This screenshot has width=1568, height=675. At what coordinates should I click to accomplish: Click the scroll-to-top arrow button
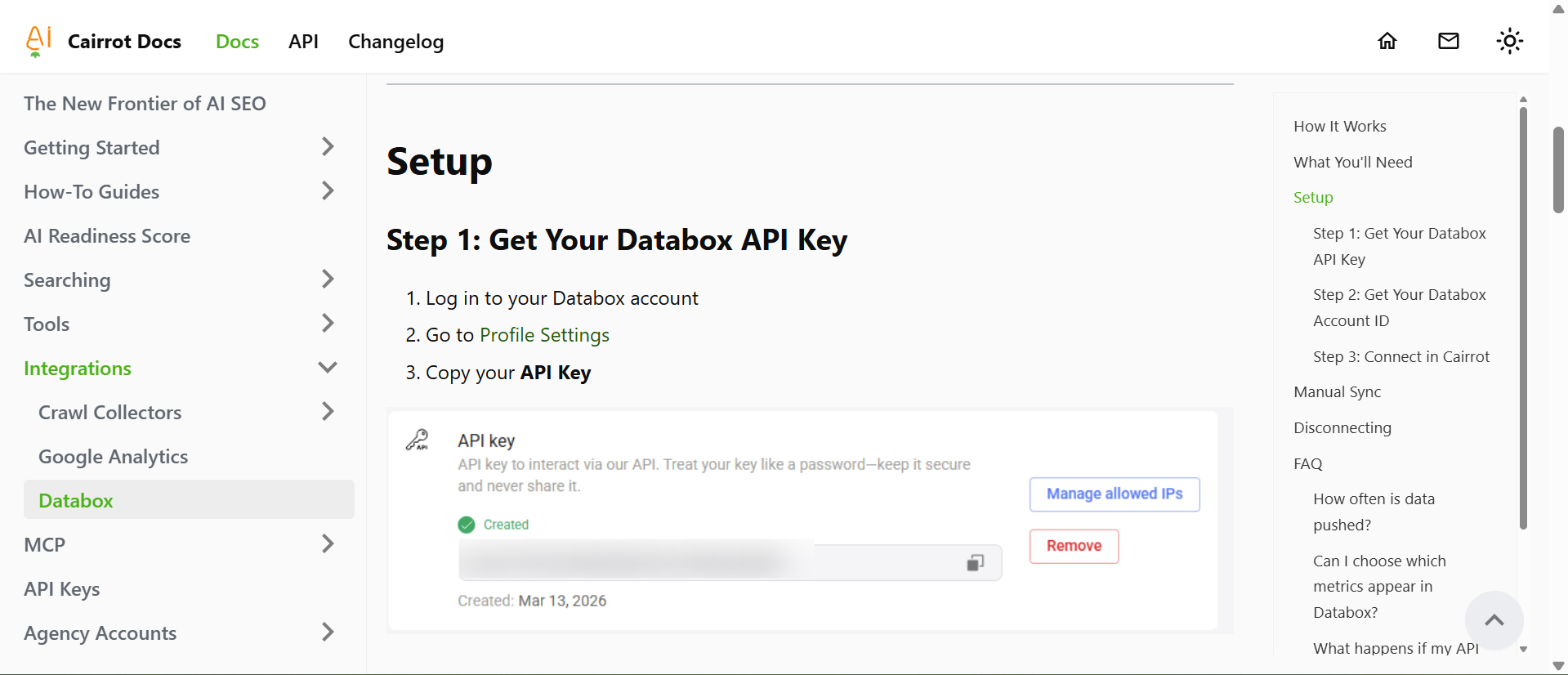[1494, 620]
